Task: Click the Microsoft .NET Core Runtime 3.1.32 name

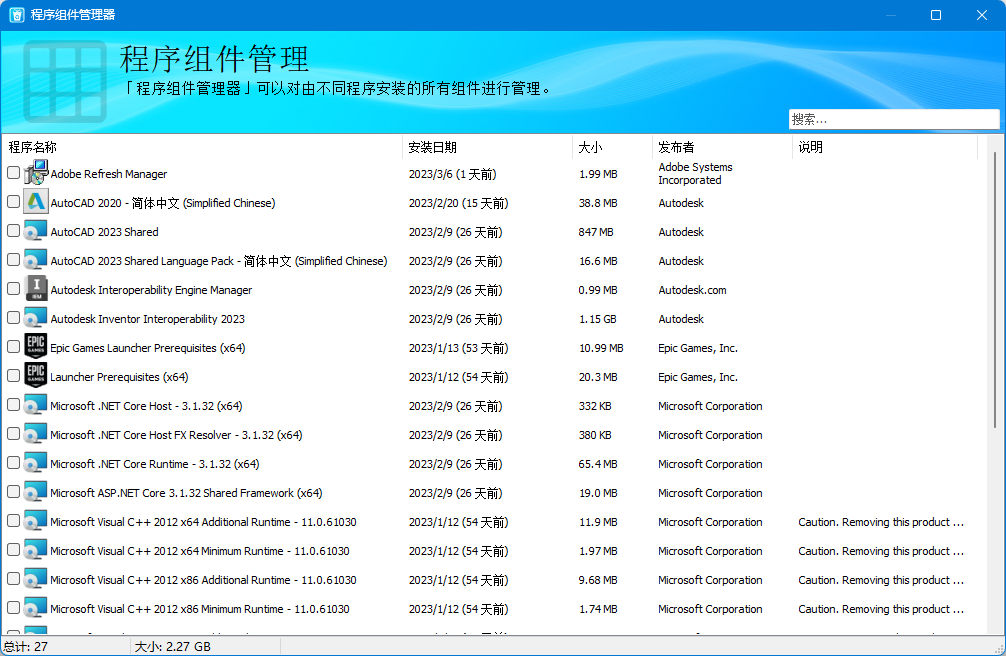Action: click(155, 464)
